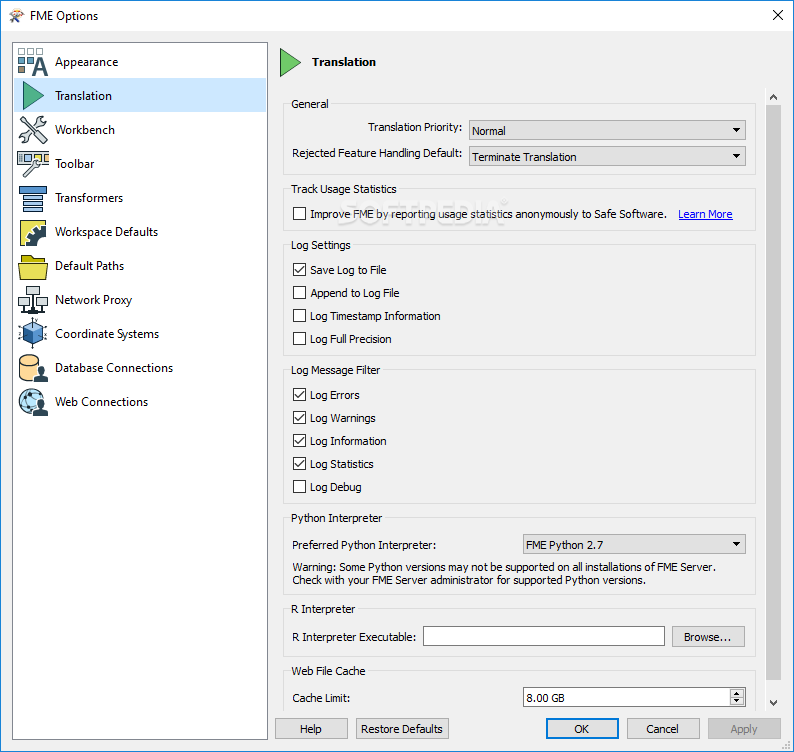Image resolution: width=794 pixels, height=752 pixels.
Task: Select the Toolbar label in list
Action: pyautogui.click(x=74, y=164)
